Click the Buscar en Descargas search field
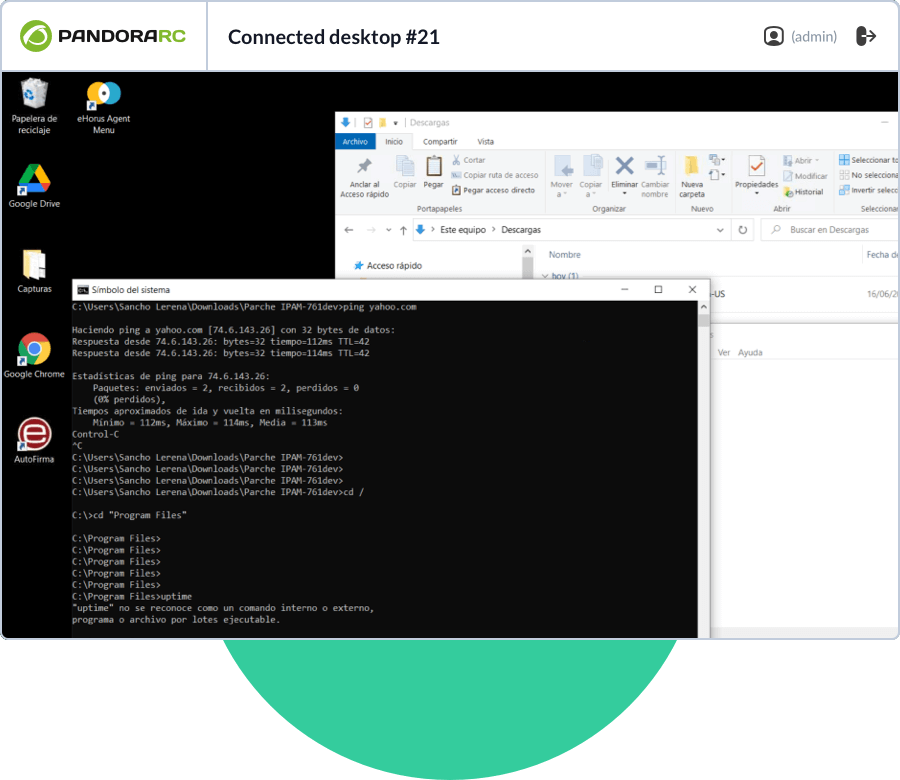This screenshot has height=780, width=900. (x=829, y=230)
